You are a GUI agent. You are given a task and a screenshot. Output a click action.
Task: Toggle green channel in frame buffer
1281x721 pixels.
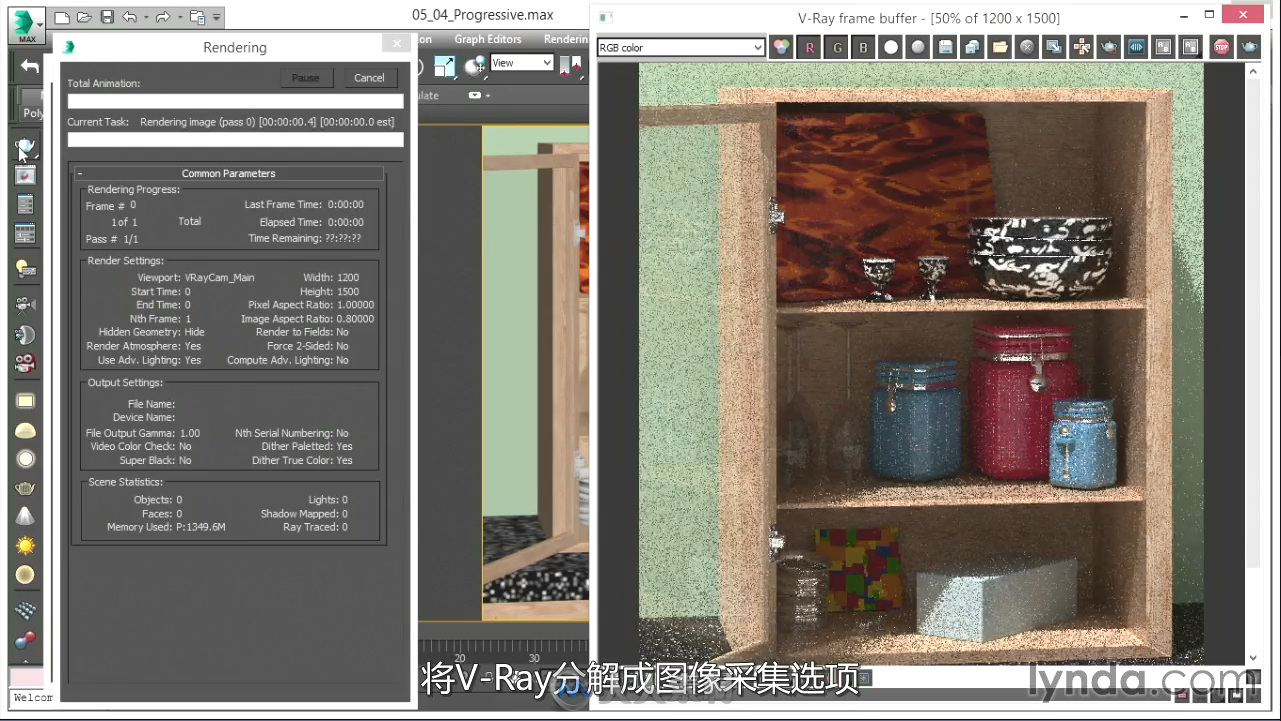tap(836, 47)
